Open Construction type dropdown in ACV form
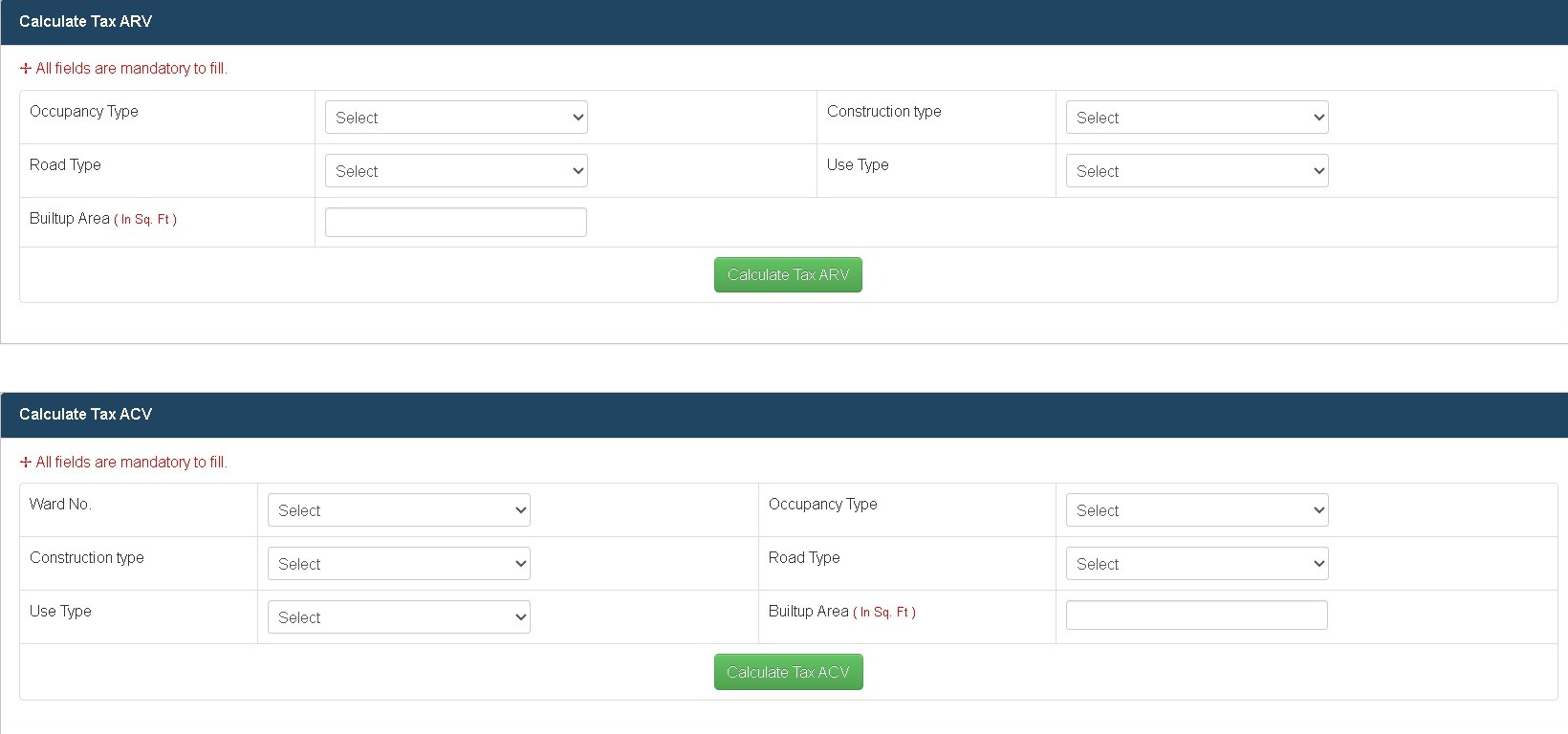Image resolution: width=1568 pixels, height=734 pixels. (x=399, y=564)
